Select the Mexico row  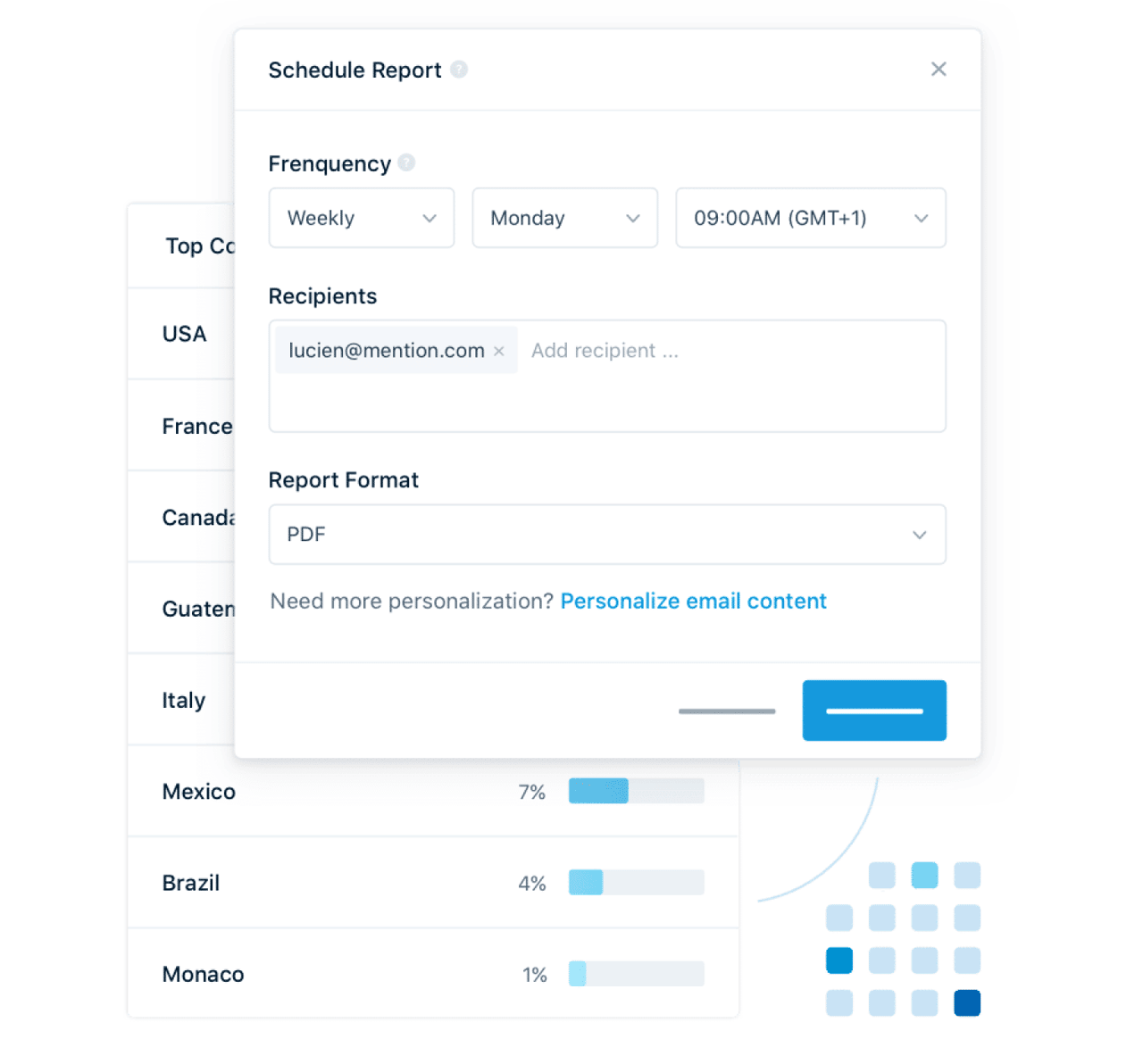(x=433, y=792)
